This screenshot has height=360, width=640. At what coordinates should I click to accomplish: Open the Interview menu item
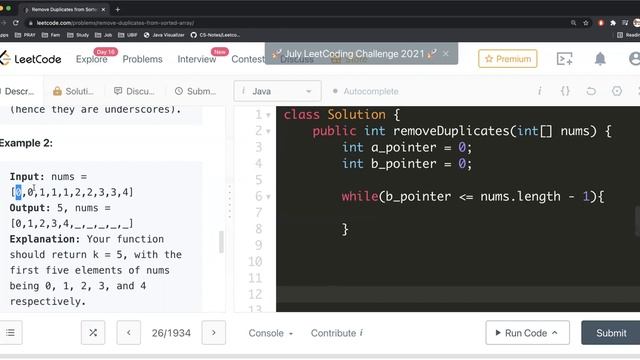click(197, 59)
